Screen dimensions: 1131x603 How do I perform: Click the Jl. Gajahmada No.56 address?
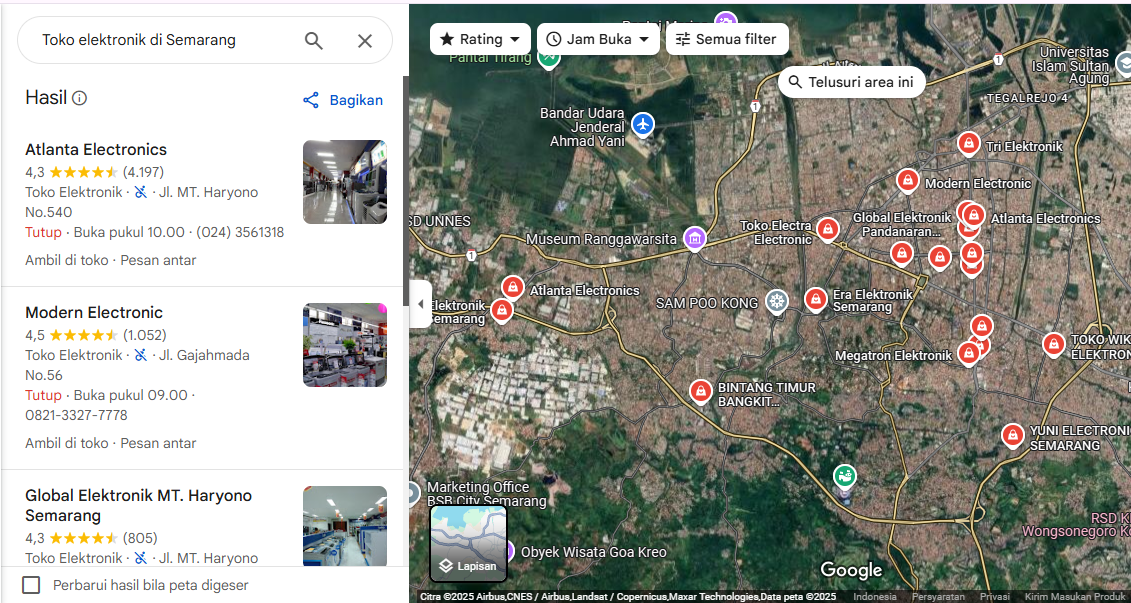tap(138, 366)
